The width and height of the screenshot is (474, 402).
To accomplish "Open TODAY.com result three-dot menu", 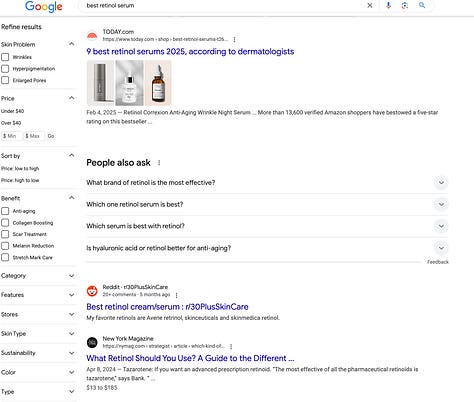I will point(234,39).
